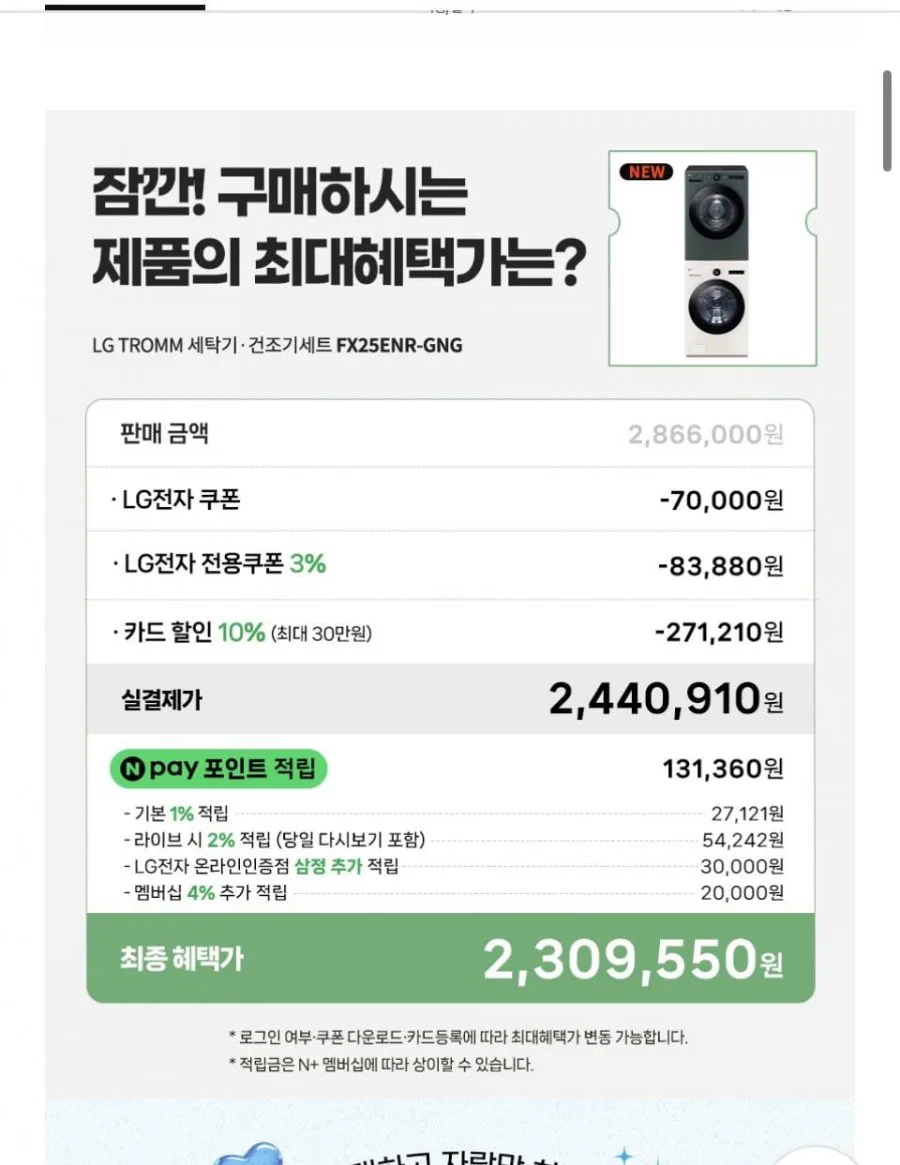Click the page's vertical scrollbar handle
The height and width of the screenshot is (1165, 900).
887,121
